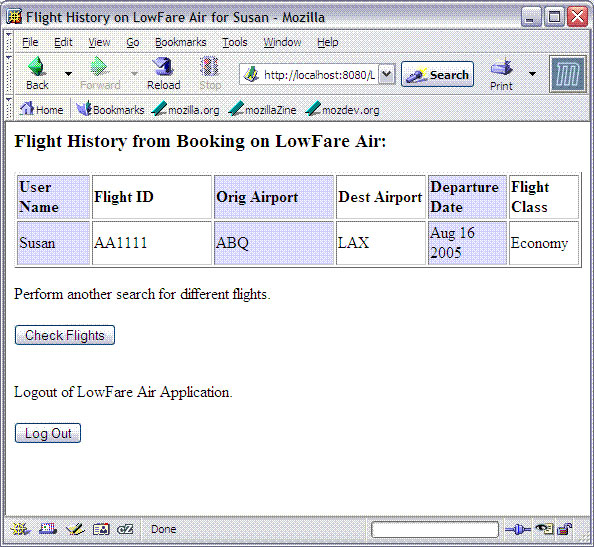
Task: Click the status bar progress meter
Action: pos(435,529)
